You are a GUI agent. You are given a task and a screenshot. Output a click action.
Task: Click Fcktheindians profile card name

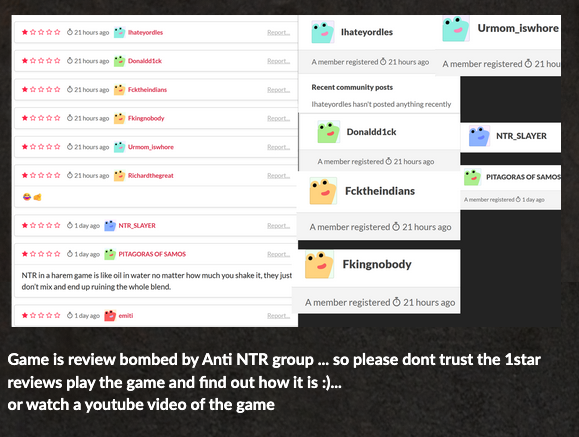pyautogui.click(x=380, y=191)
